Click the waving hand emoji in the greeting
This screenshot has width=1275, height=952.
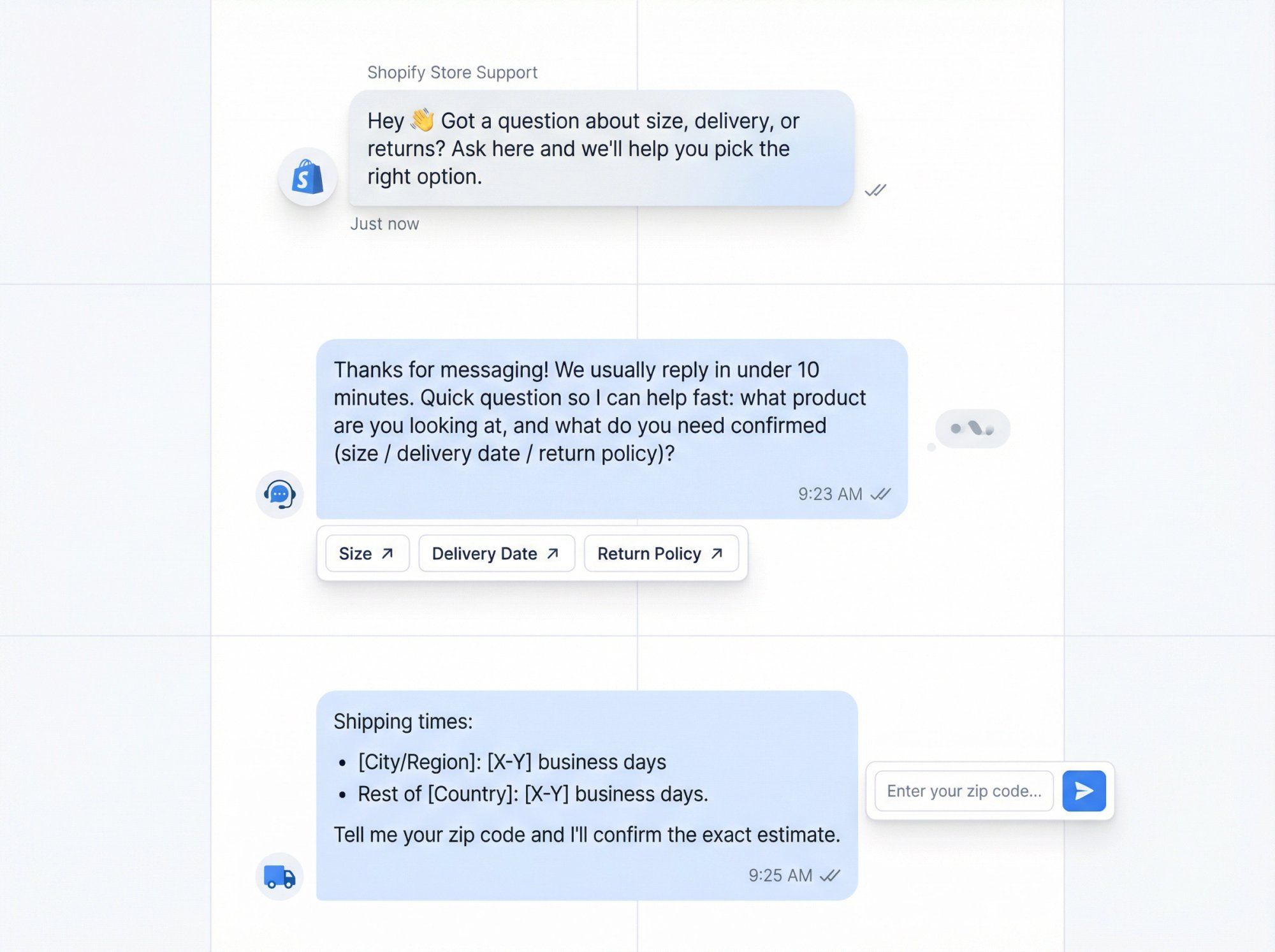point(424,121)
